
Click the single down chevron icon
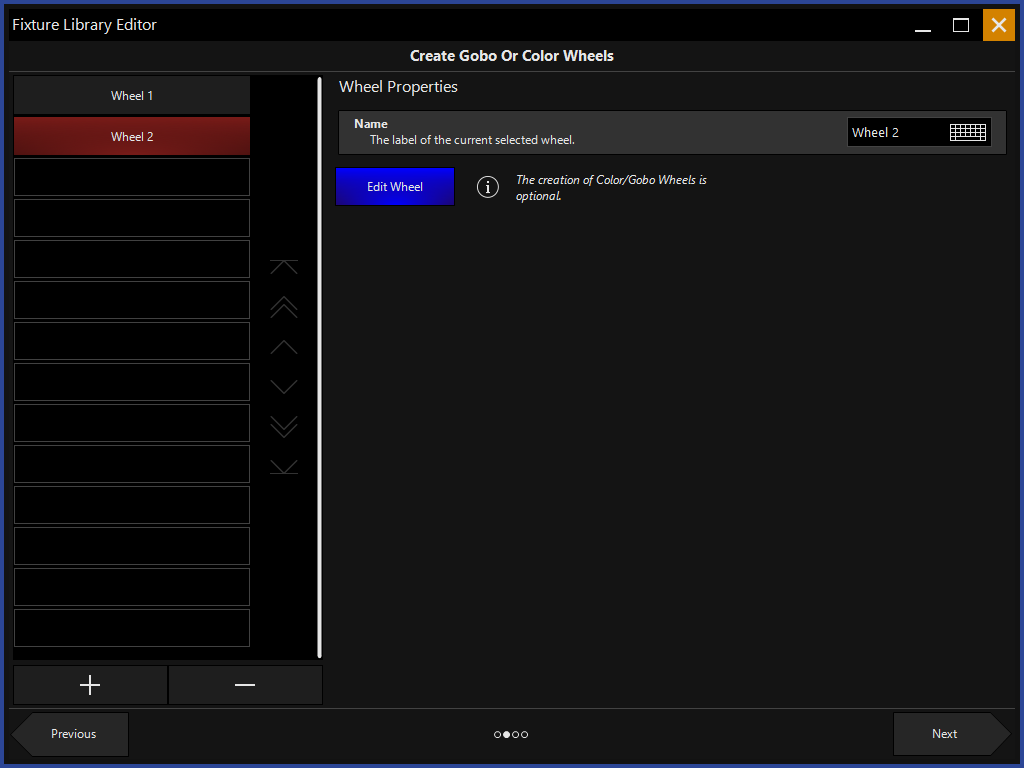[x=284, y=387]
